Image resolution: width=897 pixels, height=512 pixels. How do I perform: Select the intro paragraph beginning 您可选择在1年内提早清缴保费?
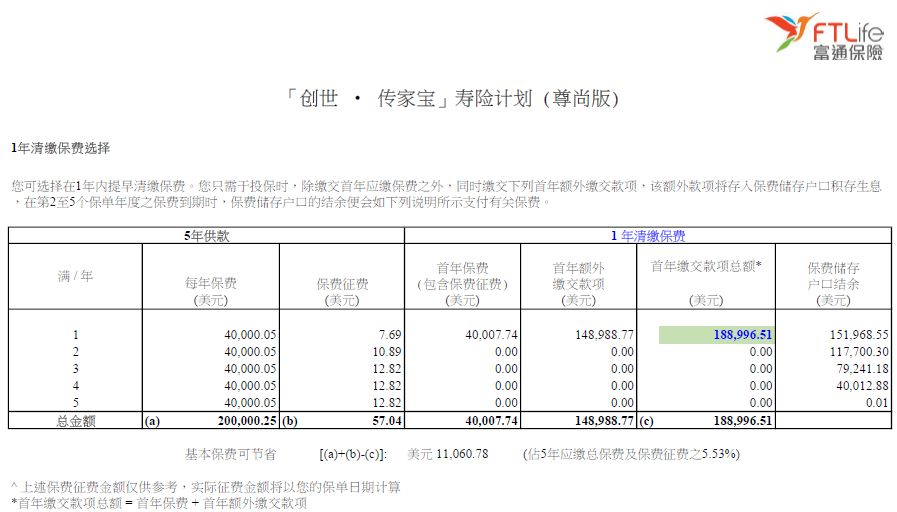[x=446, y=194]
